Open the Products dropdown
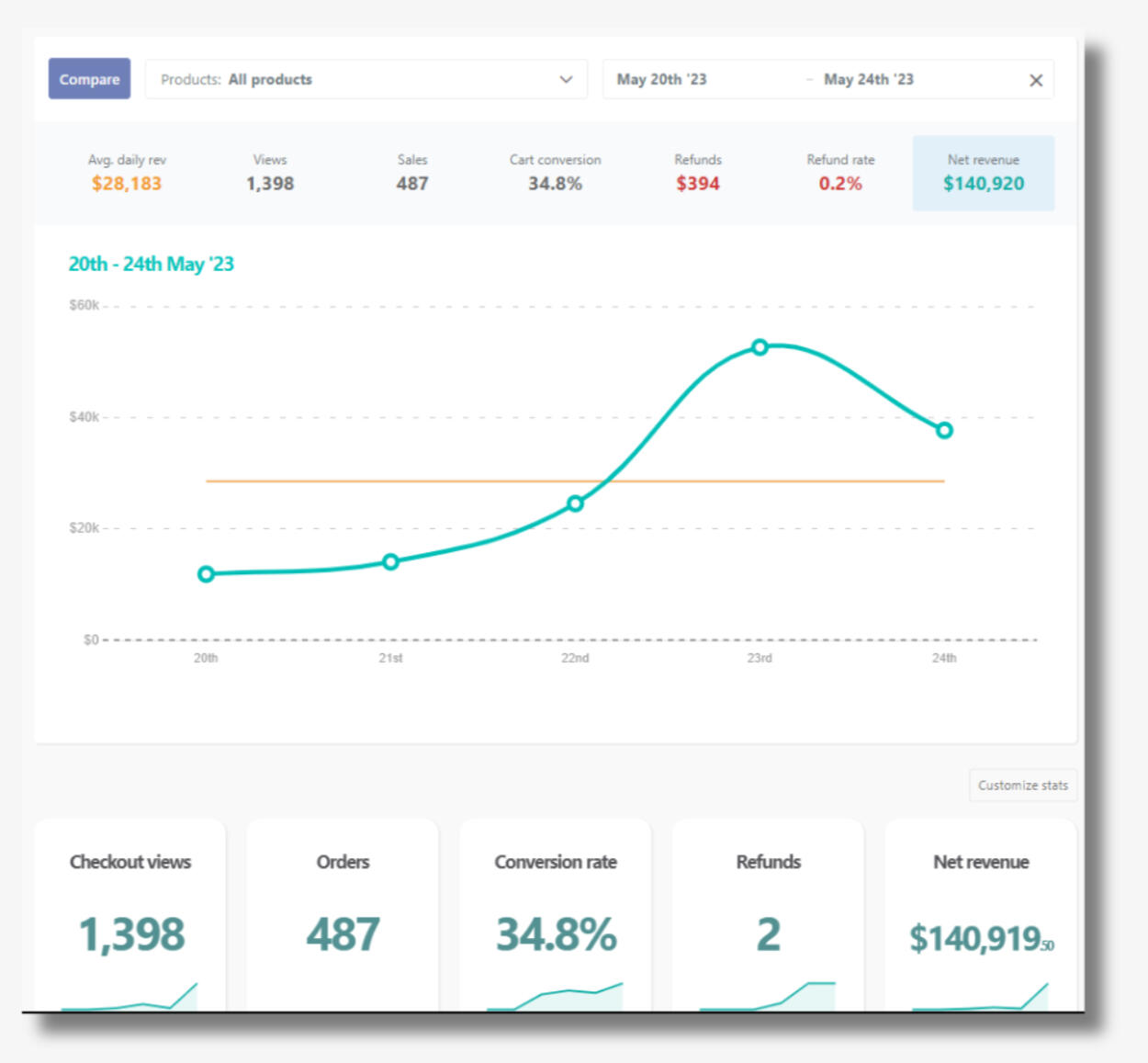Screen dimensions: 1148x1063 (x=366, y=79)
